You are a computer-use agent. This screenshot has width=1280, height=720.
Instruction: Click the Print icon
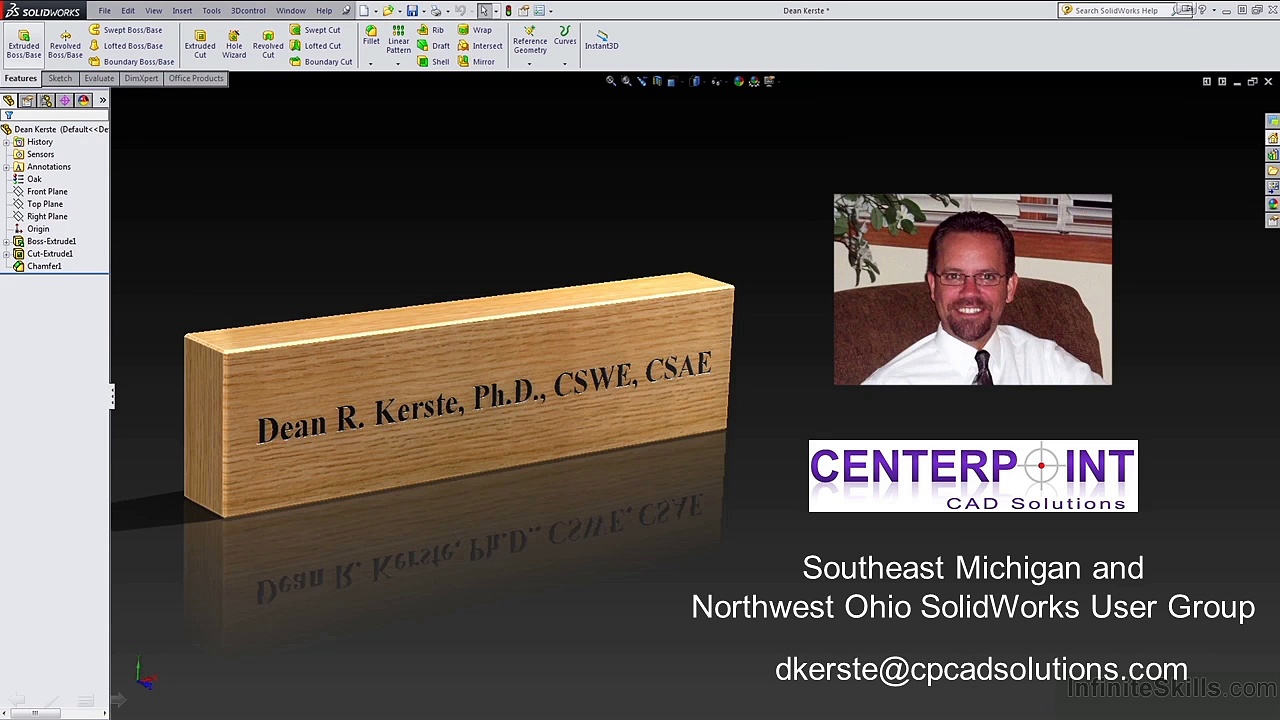click(435, 10)
